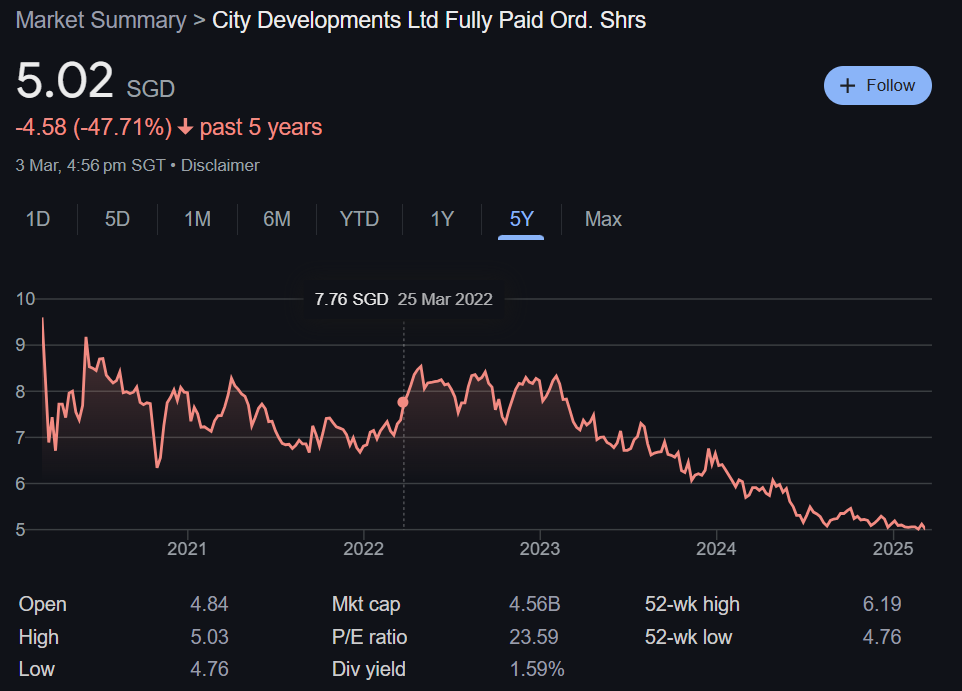The height and width of the screenshot is (691, 962).
Task: Click the 2024 x-axis label
Action: click(716, 549)
